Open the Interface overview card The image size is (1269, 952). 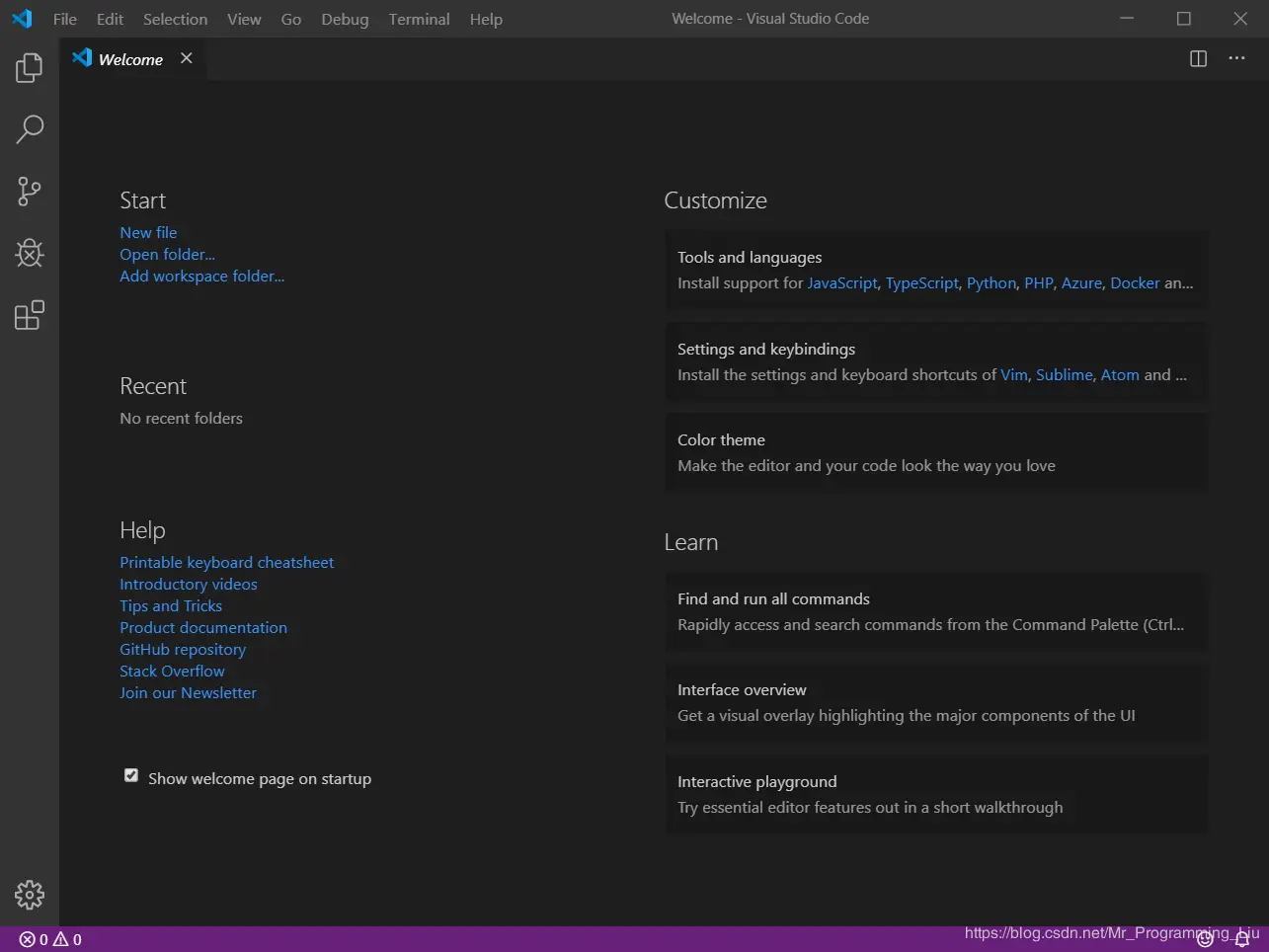pos(936,703)
